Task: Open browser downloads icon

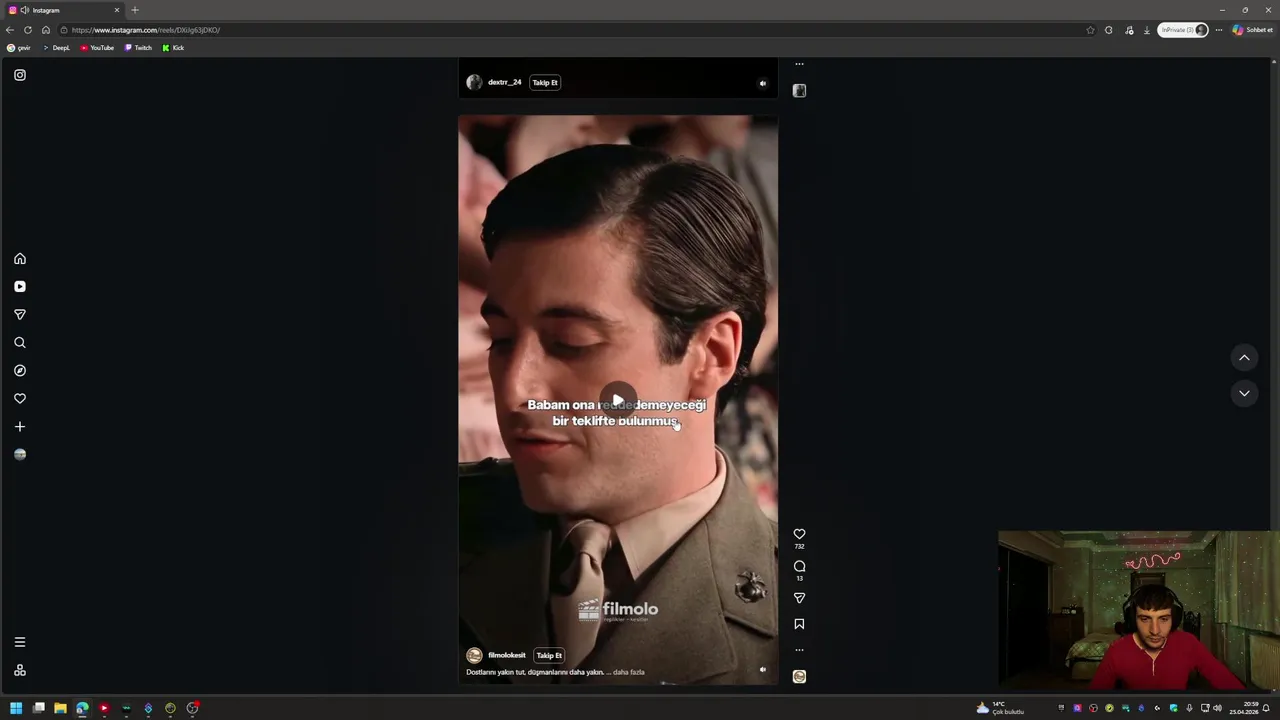Action: [1147, 30]
